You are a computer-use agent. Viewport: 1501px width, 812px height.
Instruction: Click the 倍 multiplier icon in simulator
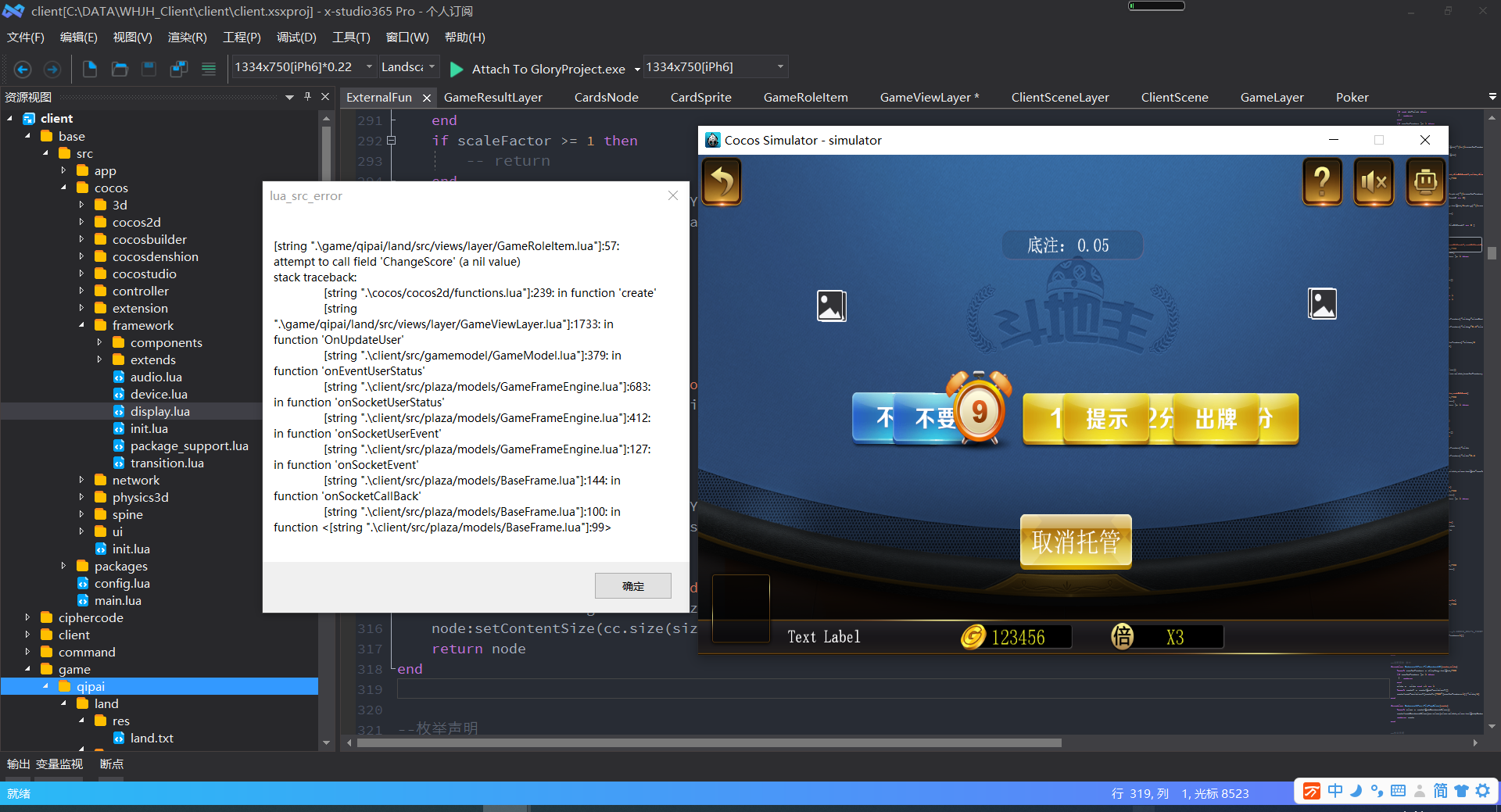(x=1123, y=636)
